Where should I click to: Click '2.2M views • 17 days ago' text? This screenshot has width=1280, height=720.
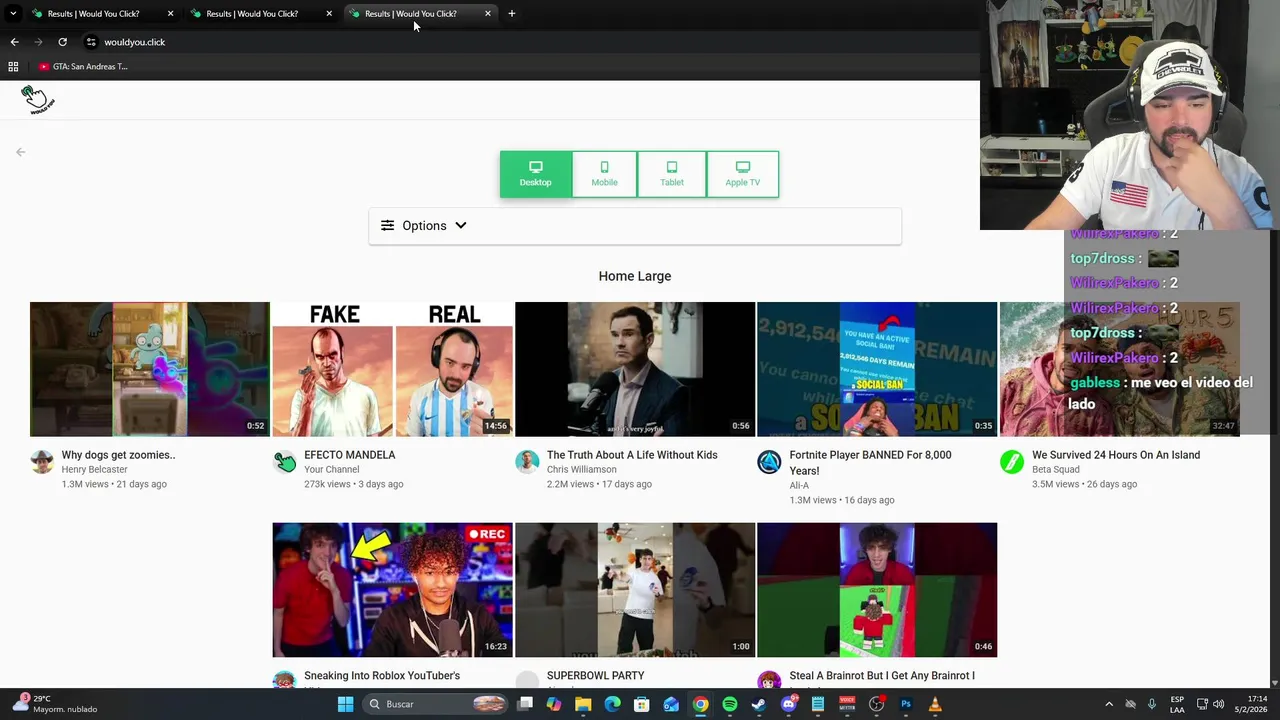(x=599, y=484)
